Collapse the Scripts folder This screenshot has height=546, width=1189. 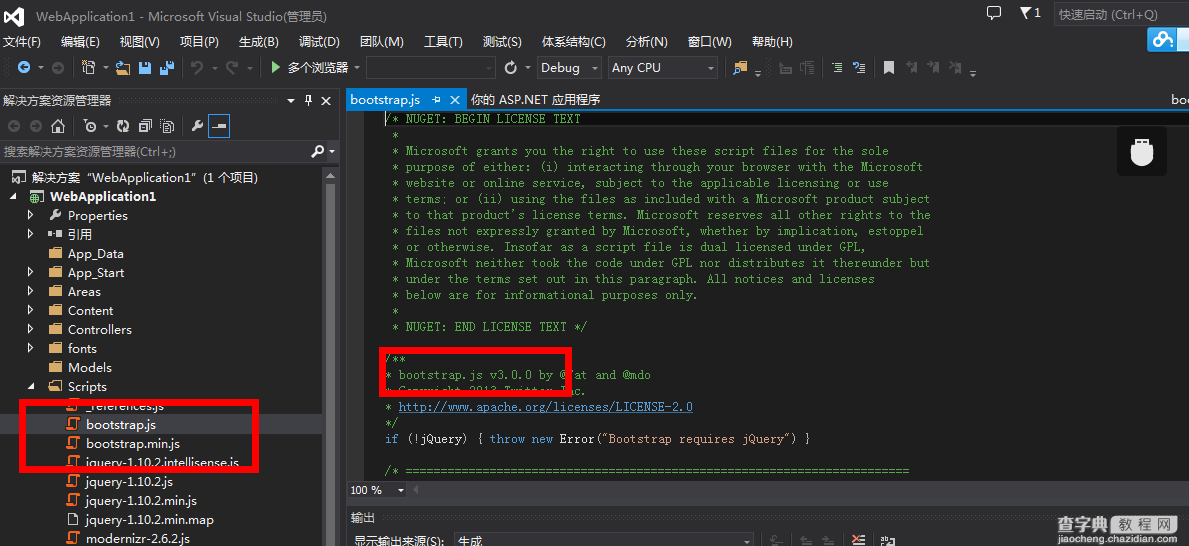[x=31, y=387]
